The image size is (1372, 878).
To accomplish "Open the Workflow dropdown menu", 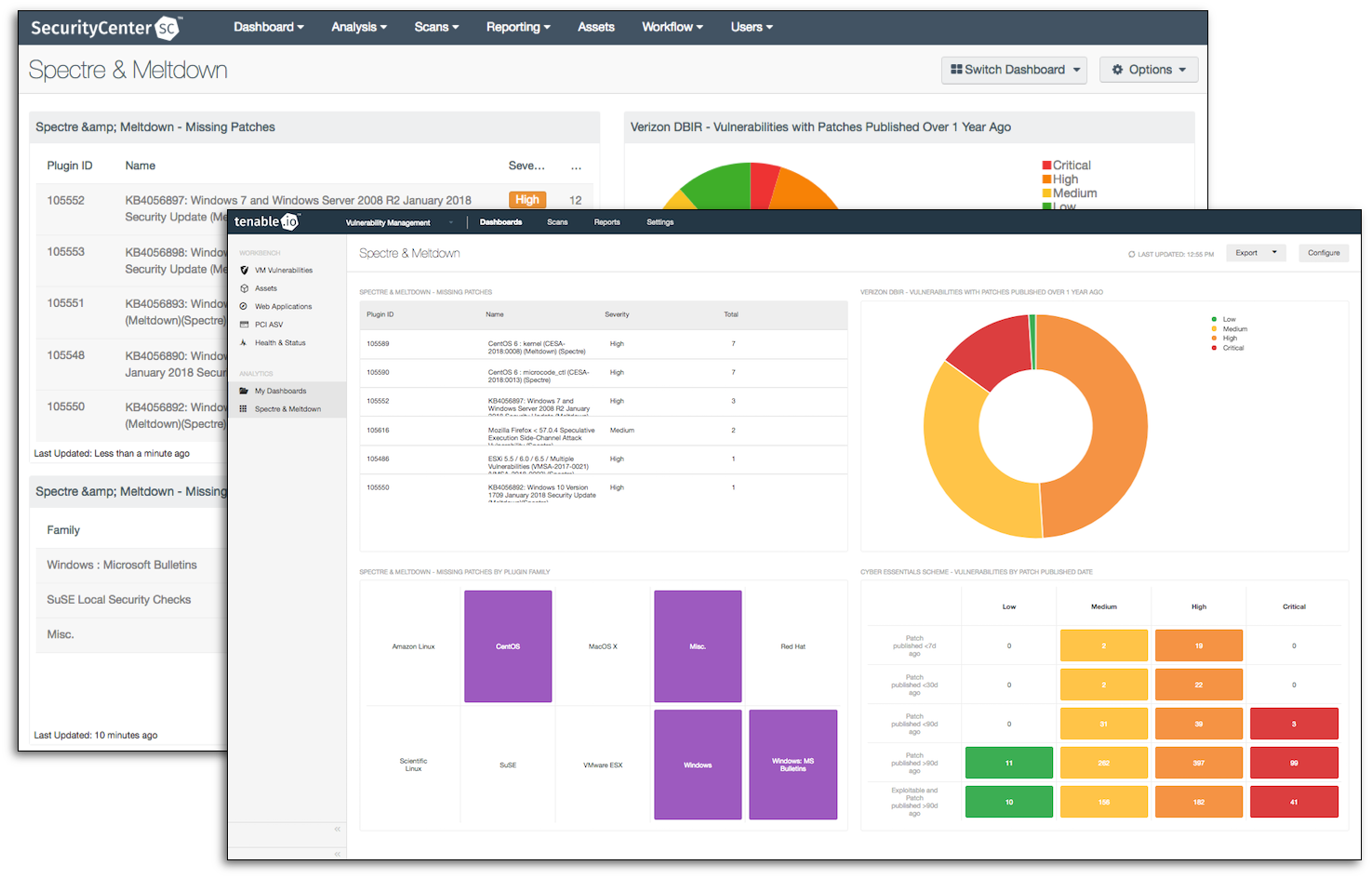I will point(673,27).
